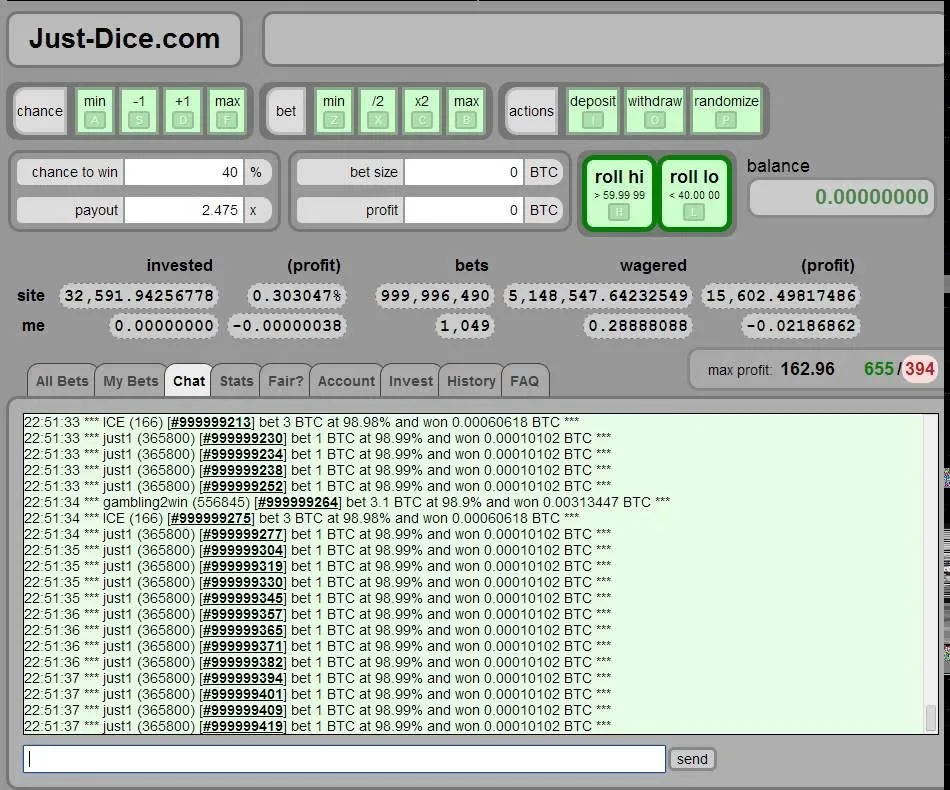Click the balance value 0.00000000
The height and width of the screenshot is (790, 950).
(x=871, y=197)
